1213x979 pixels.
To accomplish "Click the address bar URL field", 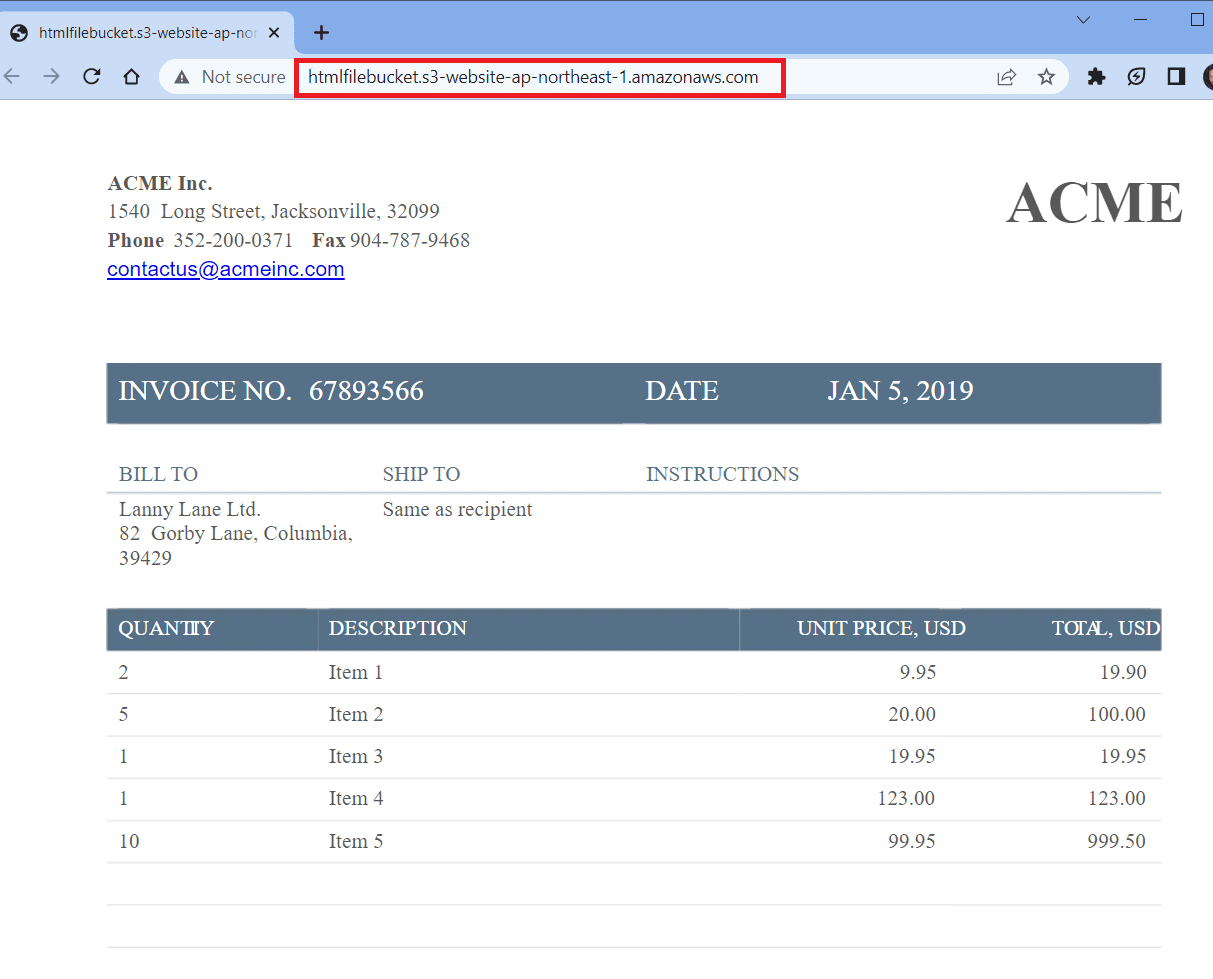I will (x=539, y=77).
